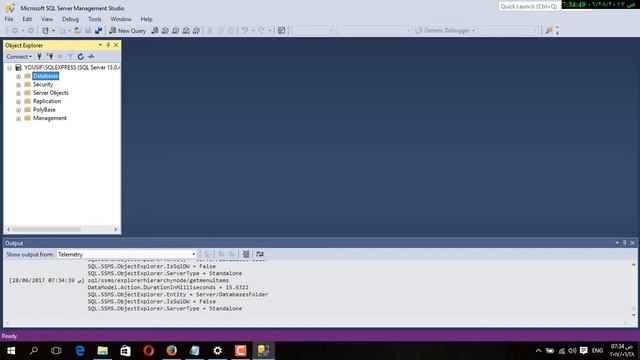Click the Disconnect plug icon in Object Explorer
This screenshot has width=640, height=360.
click(x=50, y=56)
